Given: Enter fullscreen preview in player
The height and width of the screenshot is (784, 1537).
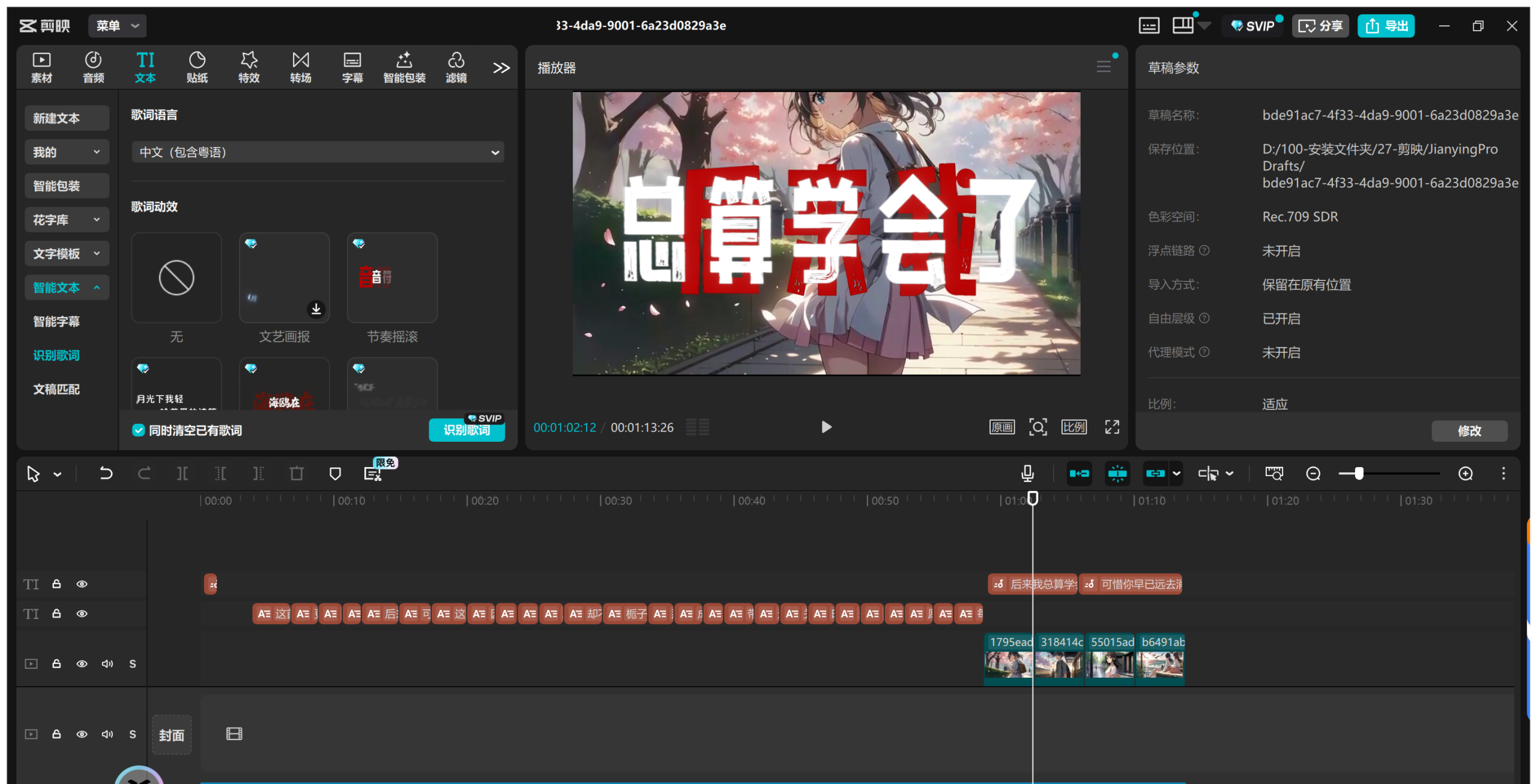Looking at the screenshot, I should [x=1112, y=427].
